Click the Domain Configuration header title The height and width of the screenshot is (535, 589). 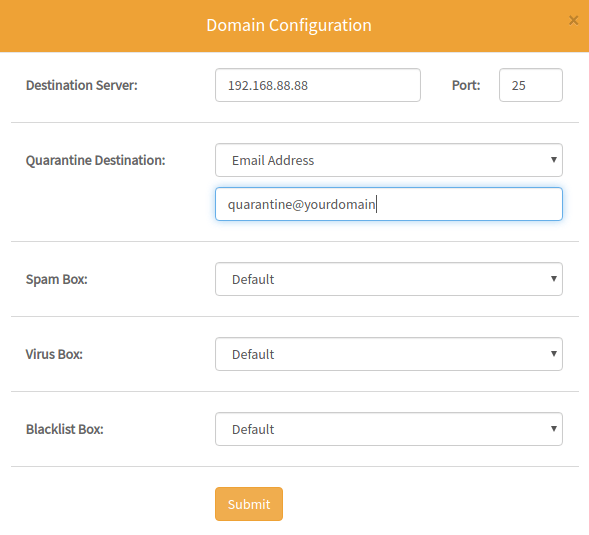[289, 26]
